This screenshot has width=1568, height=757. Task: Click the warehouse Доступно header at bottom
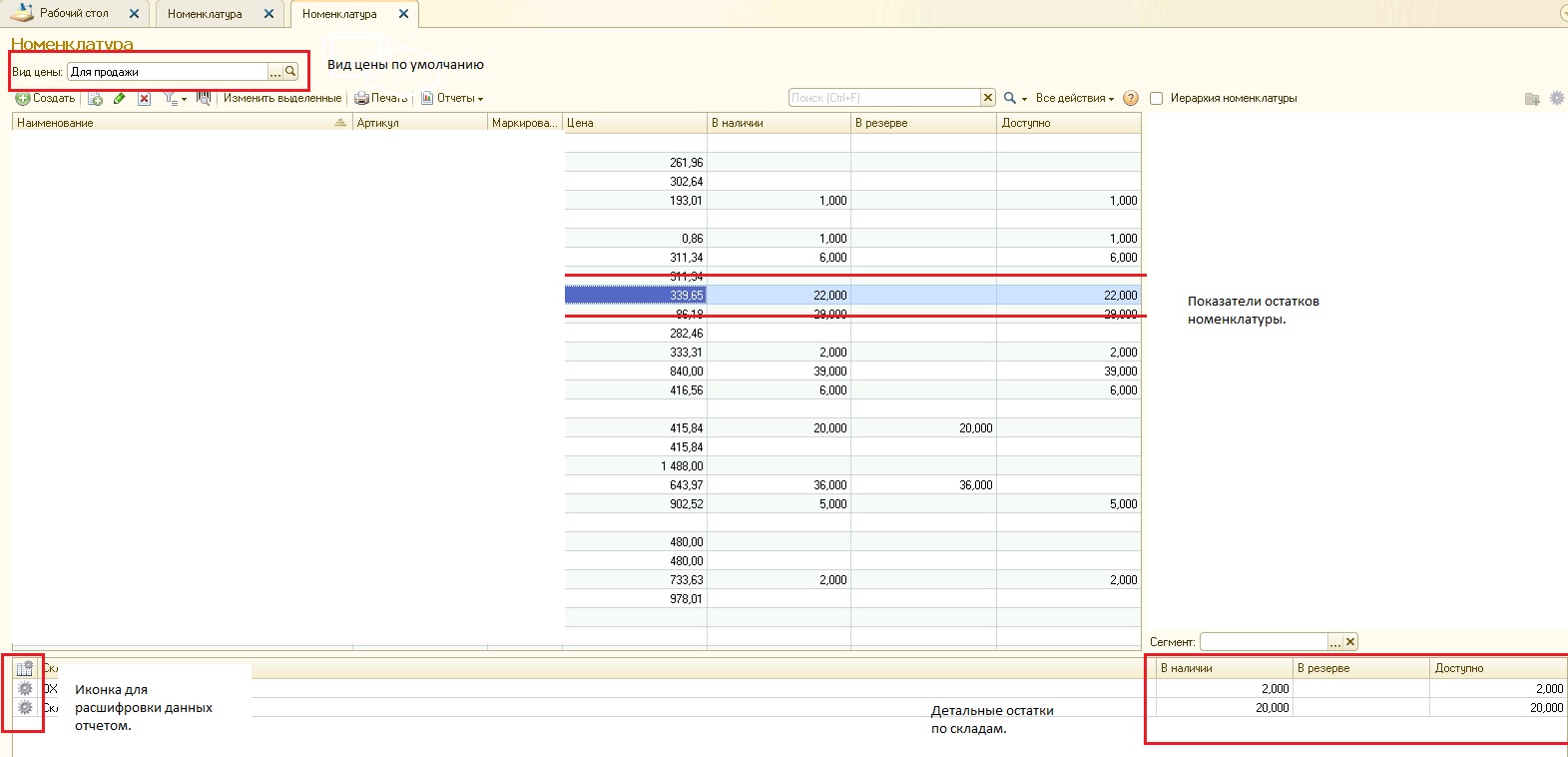pos(1498,668)
